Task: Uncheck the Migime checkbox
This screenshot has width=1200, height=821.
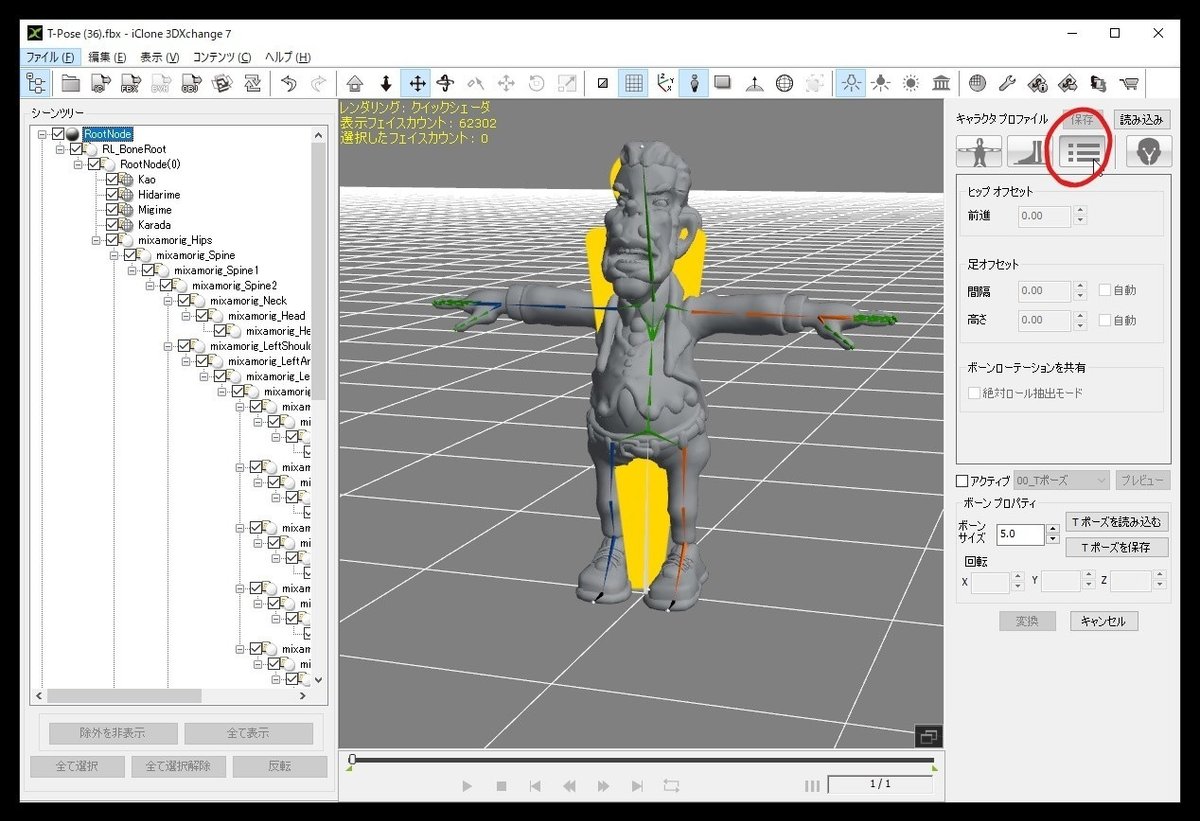Action: coord(112,210)
